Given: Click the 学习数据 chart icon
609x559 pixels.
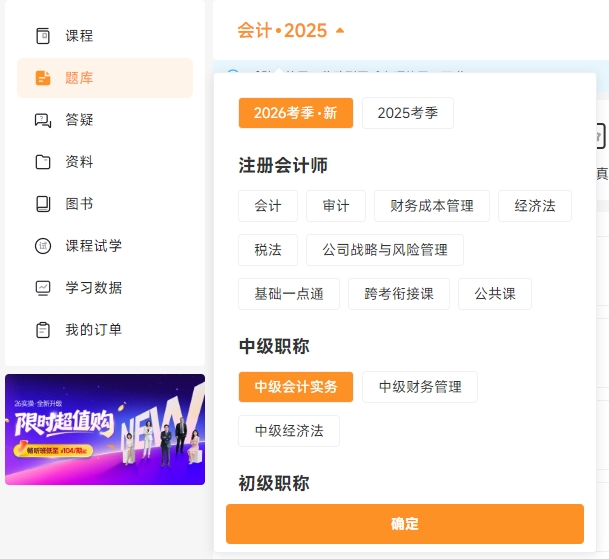Looking at the screenshot, I should click(x=43, y=288).
